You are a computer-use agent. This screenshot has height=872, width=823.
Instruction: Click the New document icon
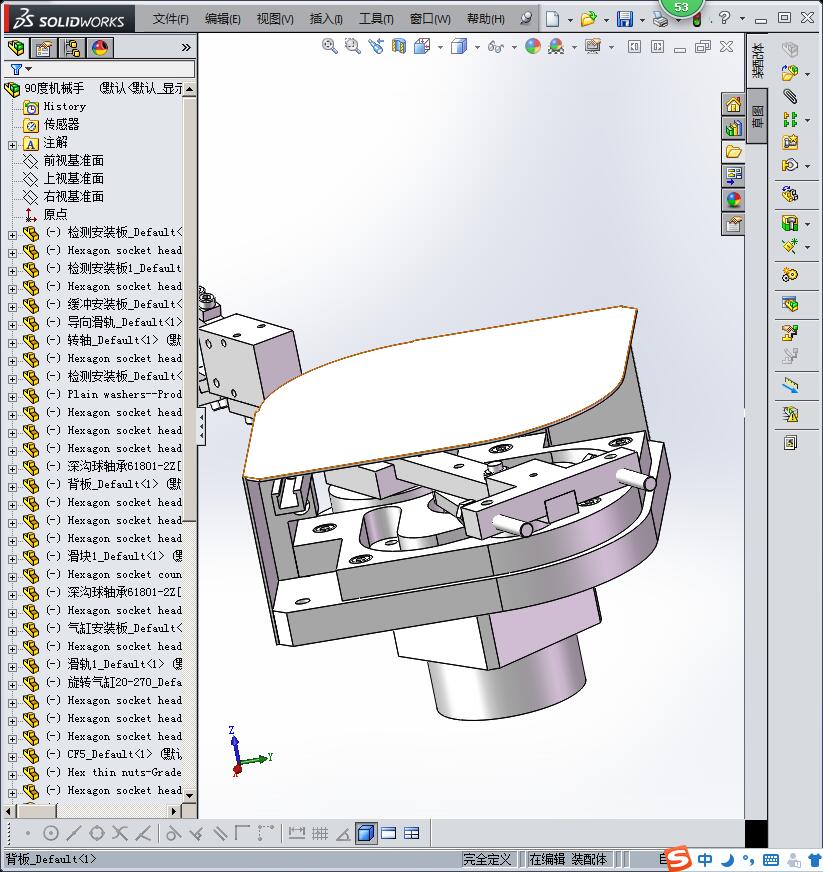552,19
